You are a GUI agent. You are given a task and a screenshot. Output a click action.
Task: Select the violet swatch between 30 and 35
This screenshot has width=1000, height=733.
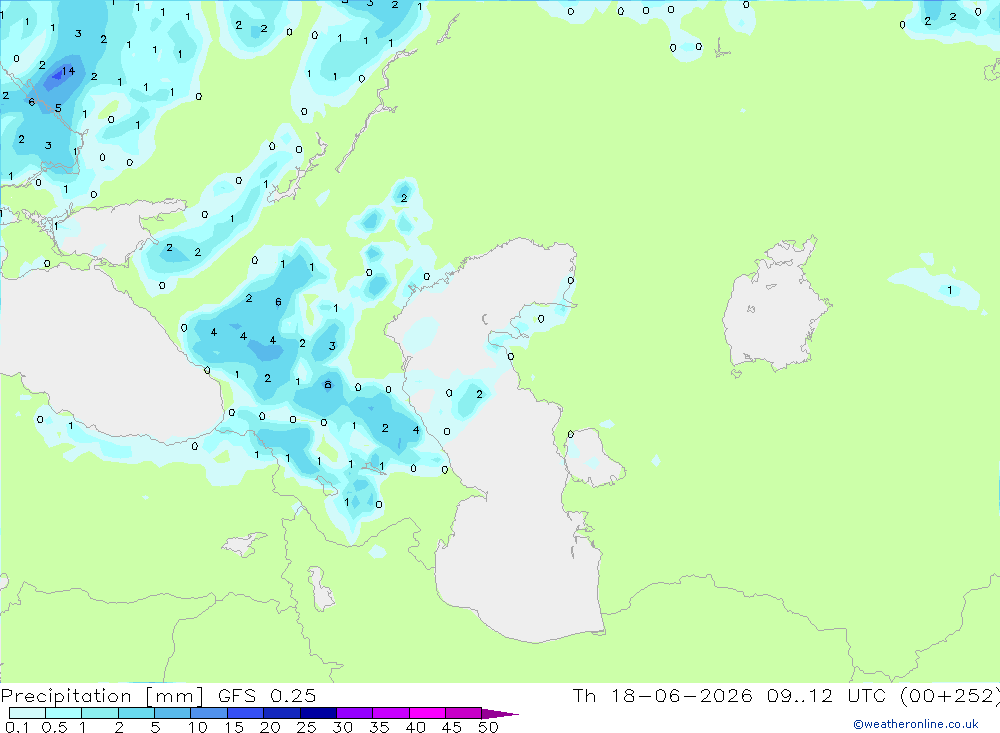pos(354,713)
